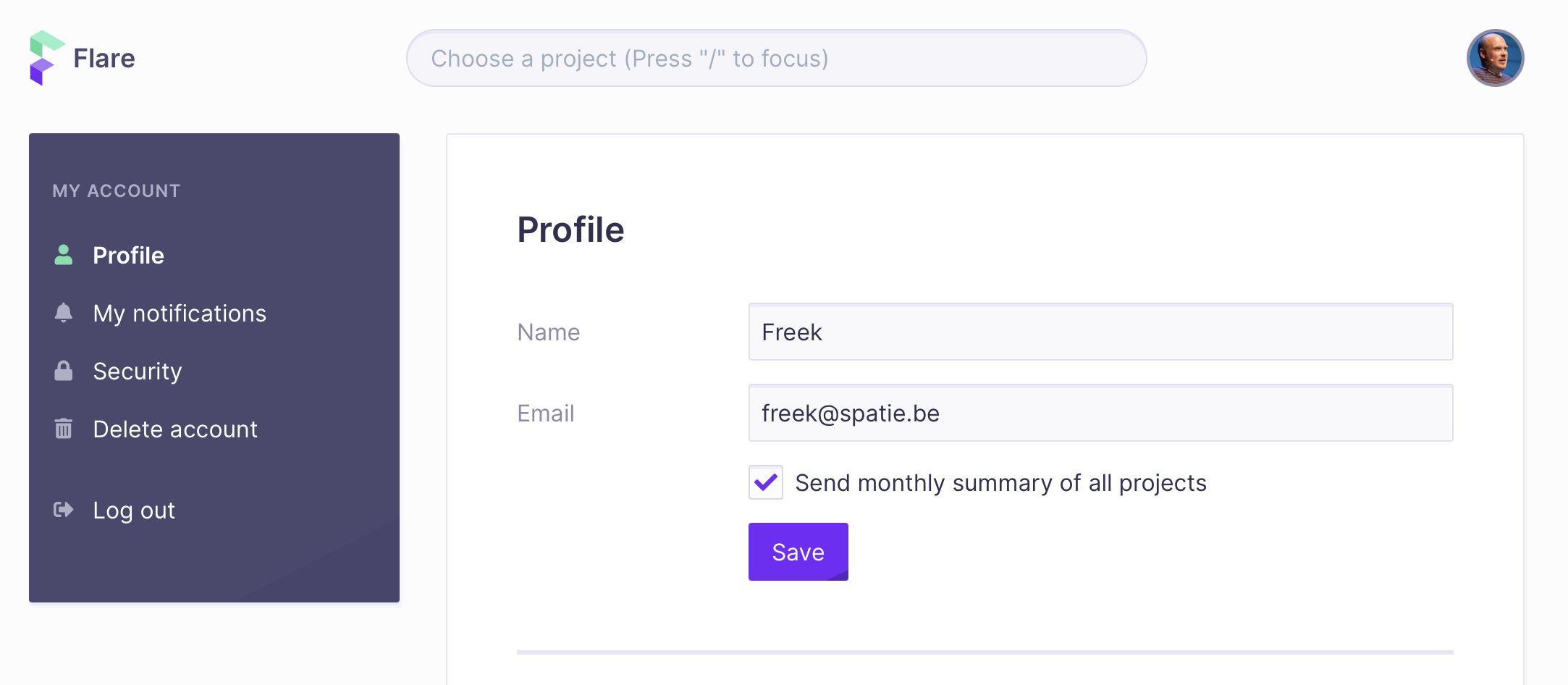Click the Flare brand name link
The width and height of the screenshot is (1568, 685).
click(104, 58)
